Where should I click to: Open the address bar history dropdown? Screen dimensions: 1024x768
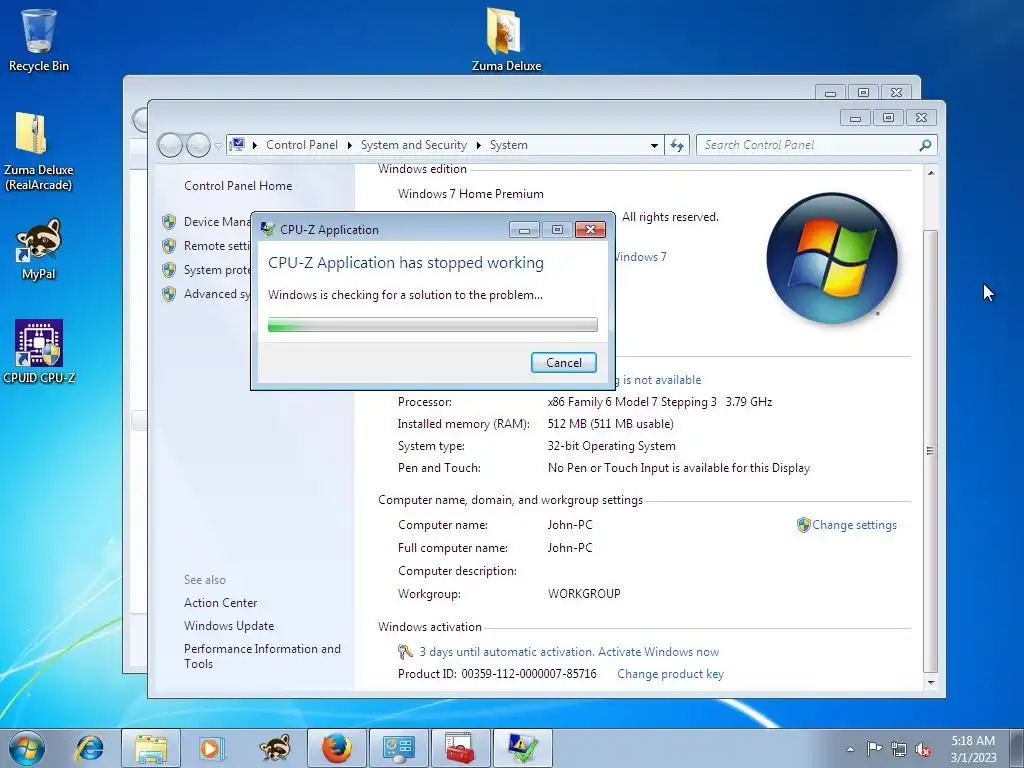pos(654,146)
